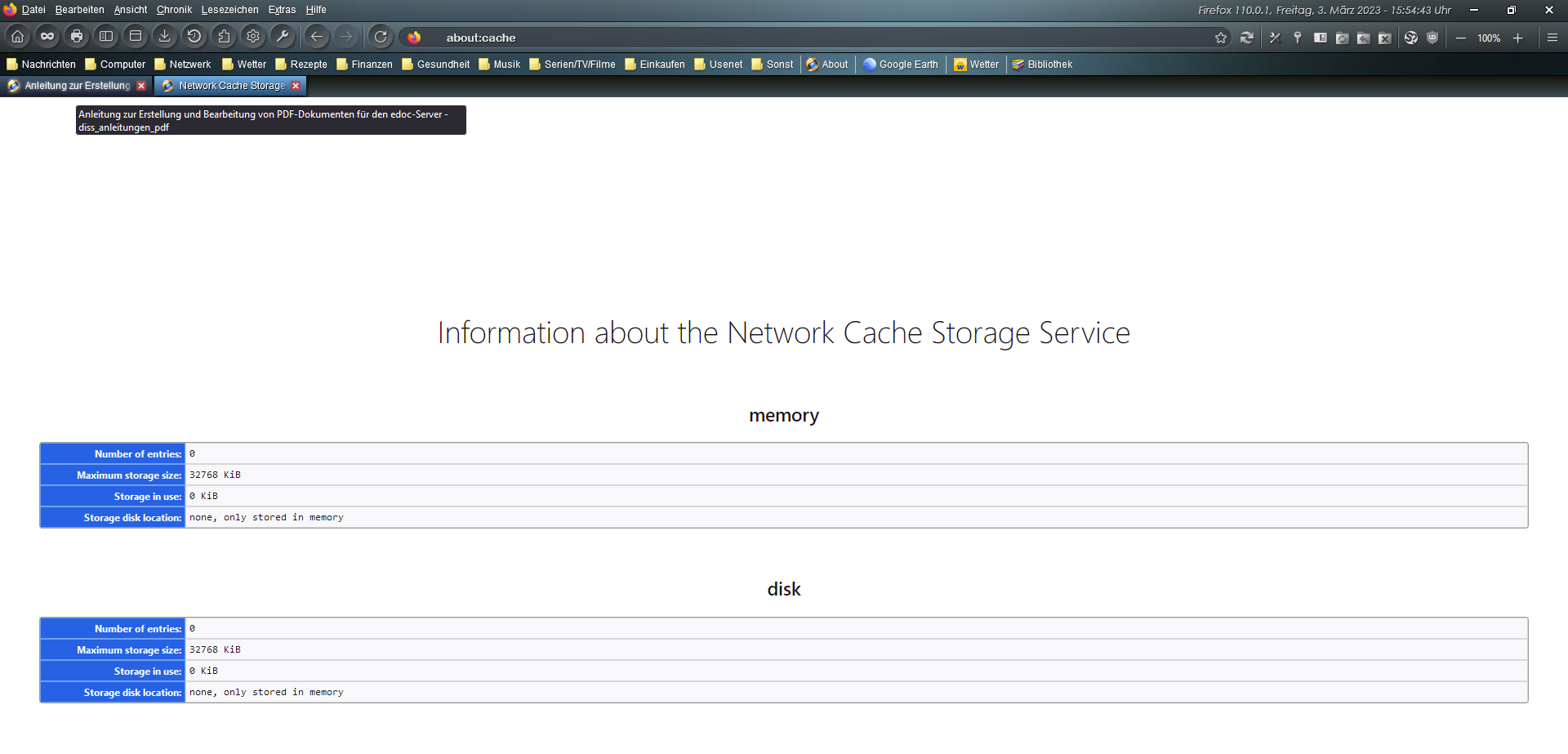Open the Serien/TV/Filme bookmark folder
The width and height of the screenshot is (1568, 754).
(x=572, y=65)
